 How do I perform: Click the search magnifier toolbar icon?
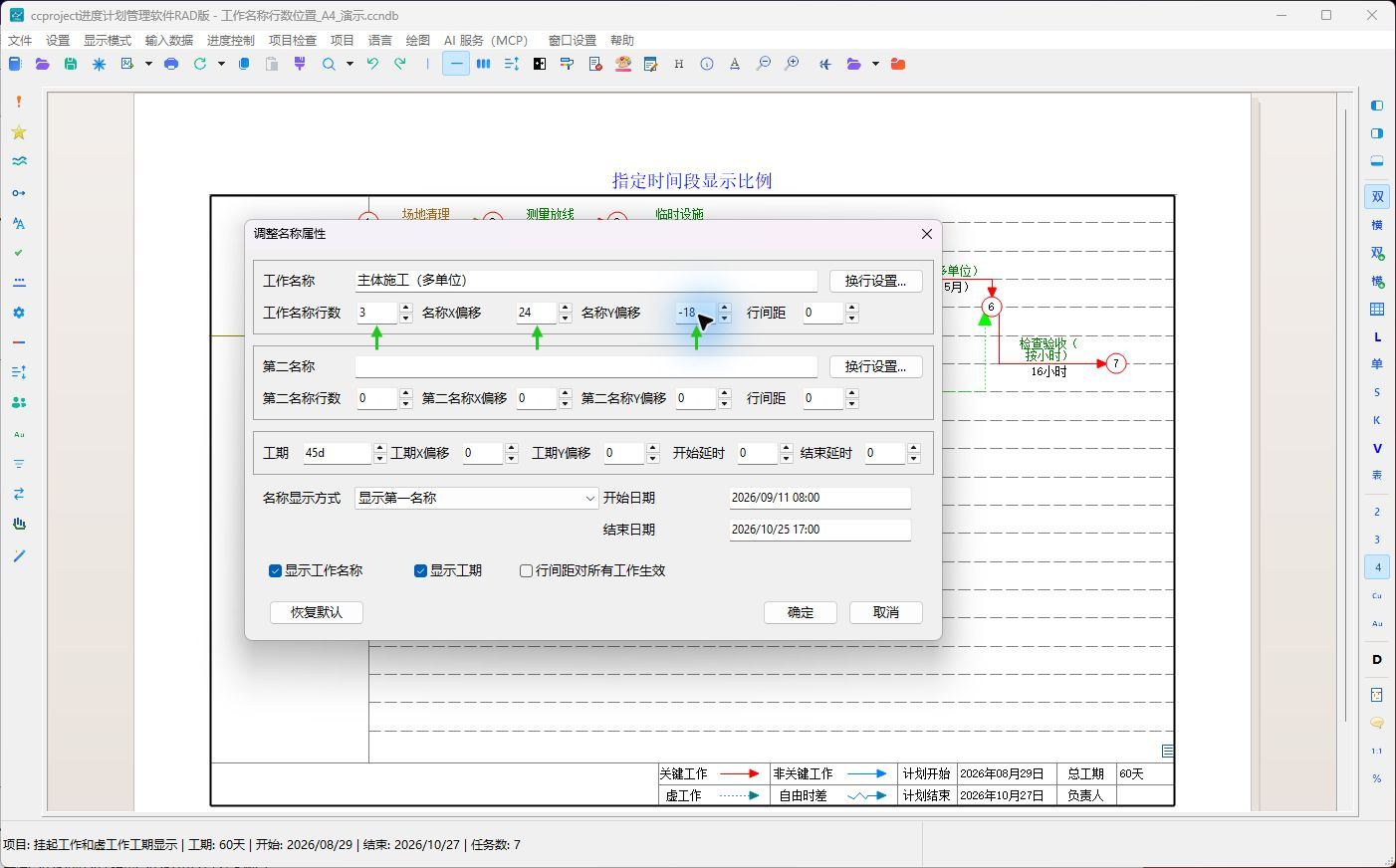click(329, 64)
